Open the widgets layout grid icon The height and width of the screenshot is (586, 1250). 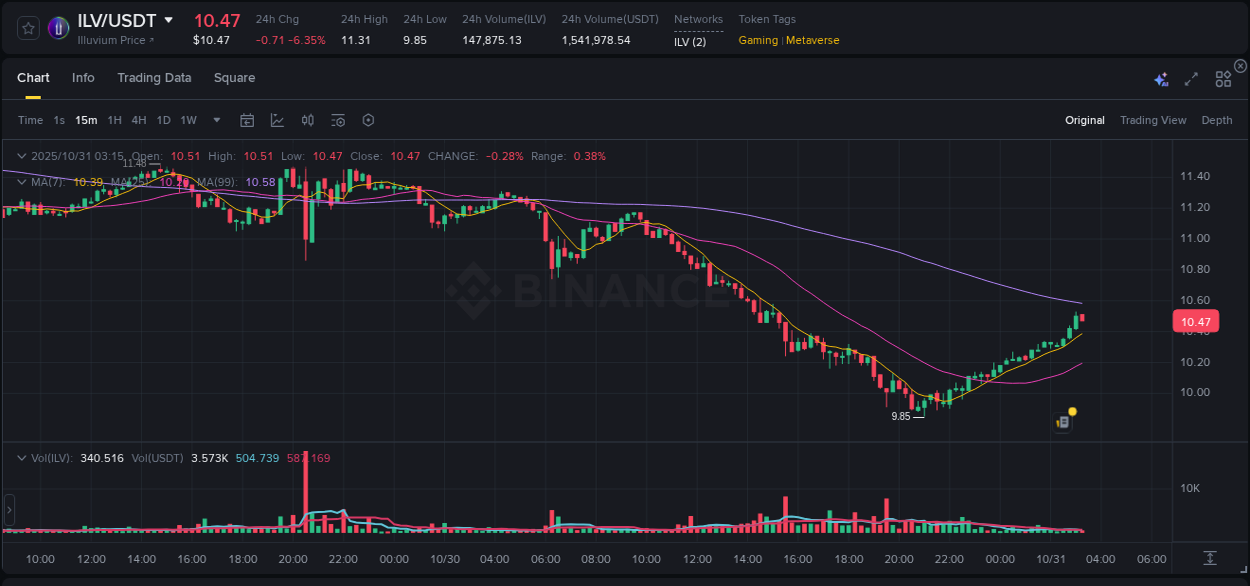tap(1223, 77)
